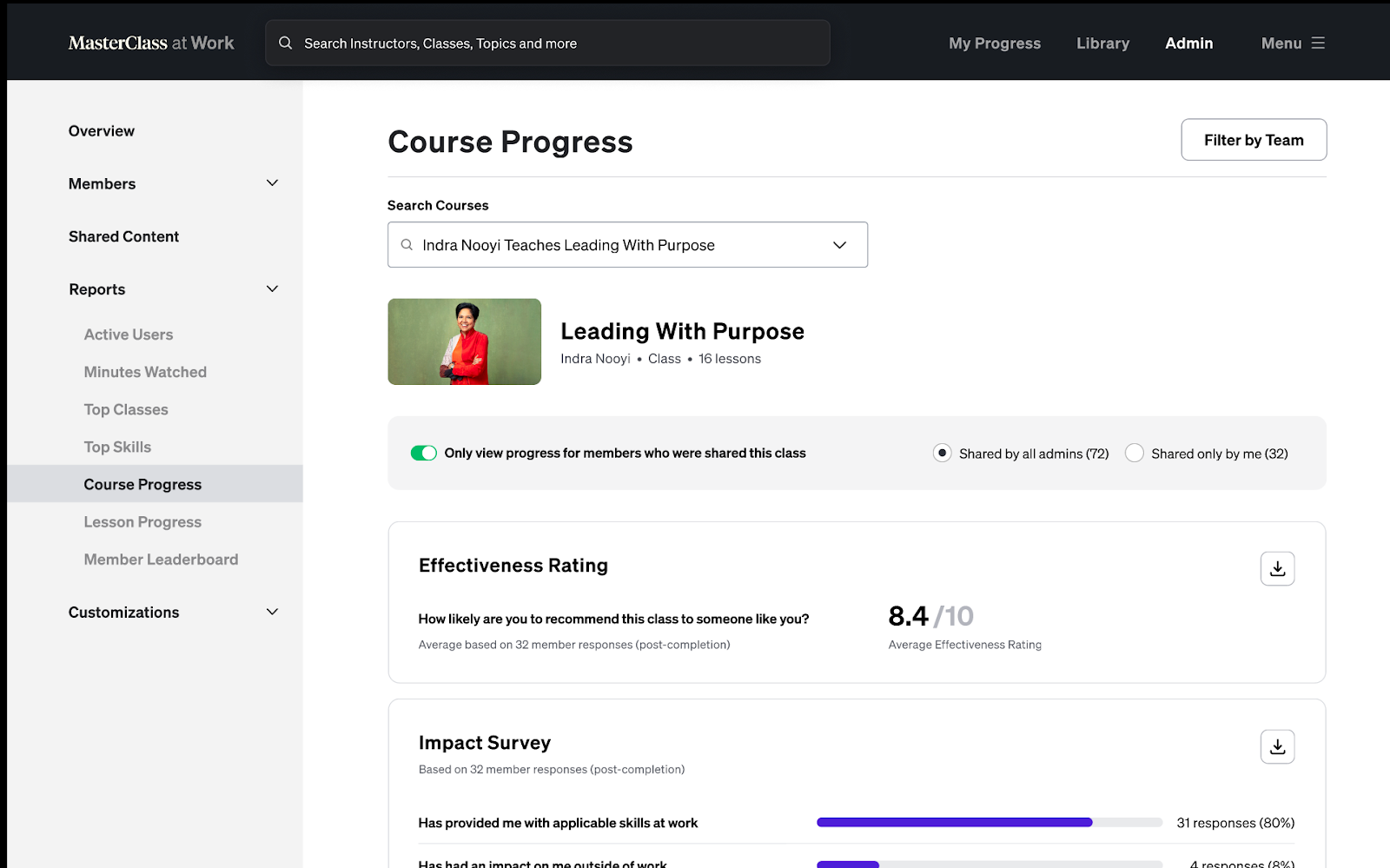The width and height of the screenshot is (1390, 868).
Task: Click the Average Effectiveness Rating label
Action: pyautogui.click(x=964, y=645)
